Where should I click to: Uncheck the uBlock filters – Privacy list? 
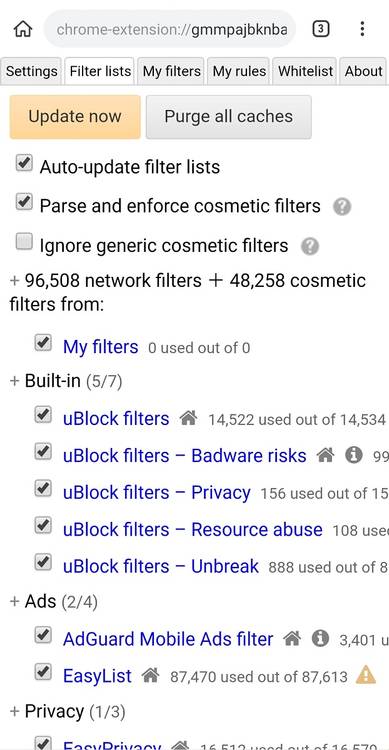point(43,488)
